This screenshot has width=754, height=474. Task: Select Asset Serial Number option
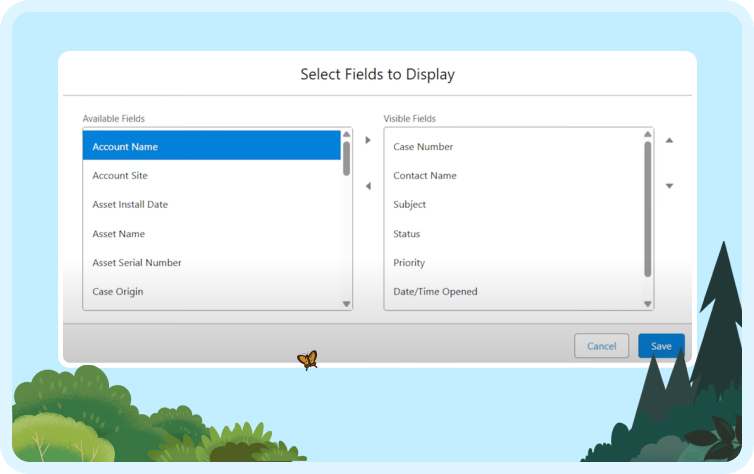pyautogui.click(x=212, y=262)
